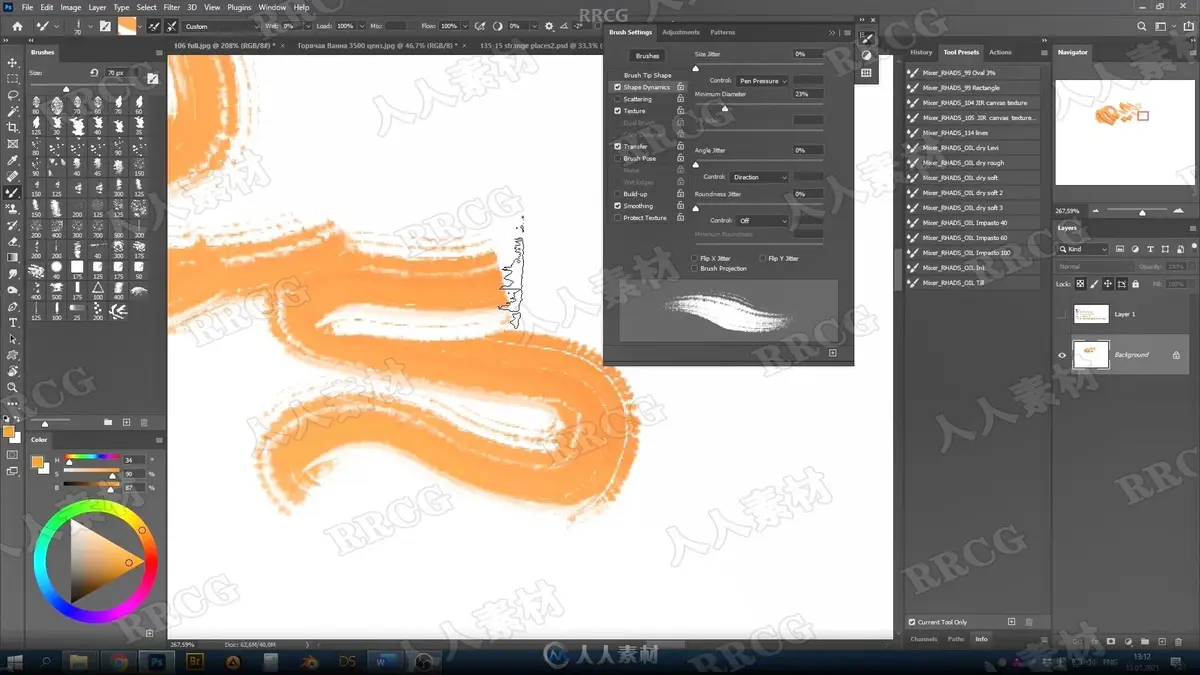Click the Brushes button in Brush Settings
Viewport: 1200px width, 675px height.
(648, 56)
